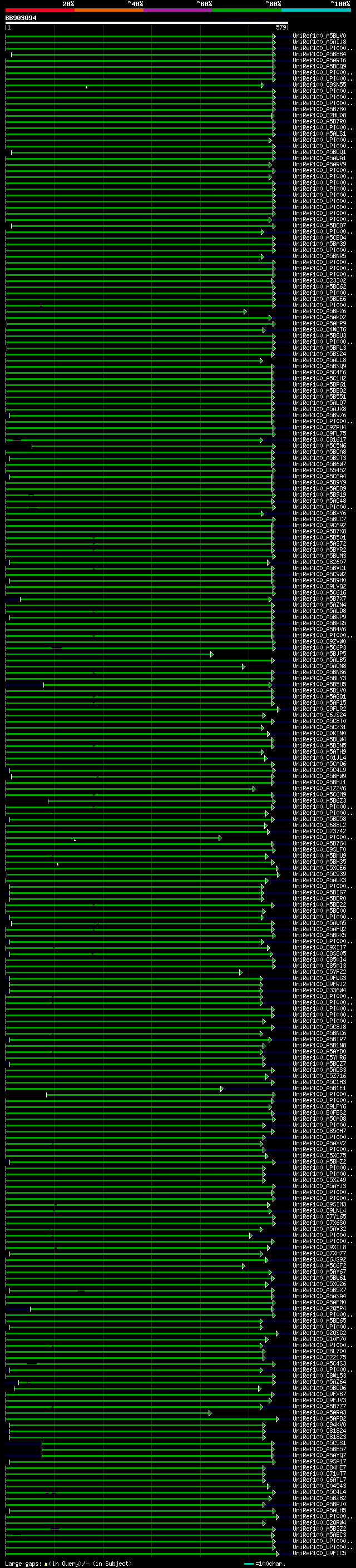Image resolution: width=356 pixels, height=1568 pixels.
Task: Open hit UniRef100_A5C4L9
Action: (319, 770)
